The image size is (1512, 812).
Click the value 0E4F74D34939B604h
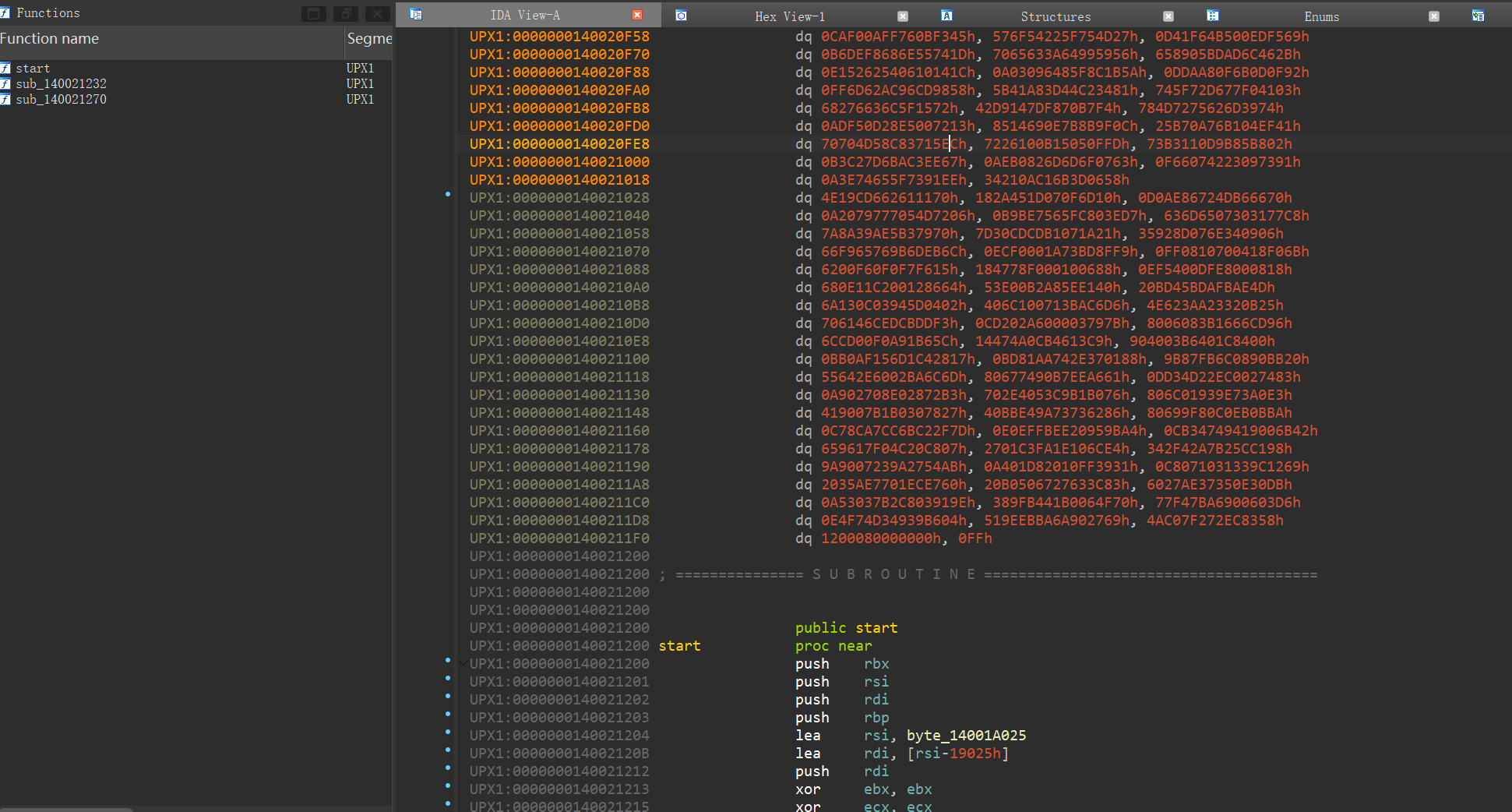[893, 521]
